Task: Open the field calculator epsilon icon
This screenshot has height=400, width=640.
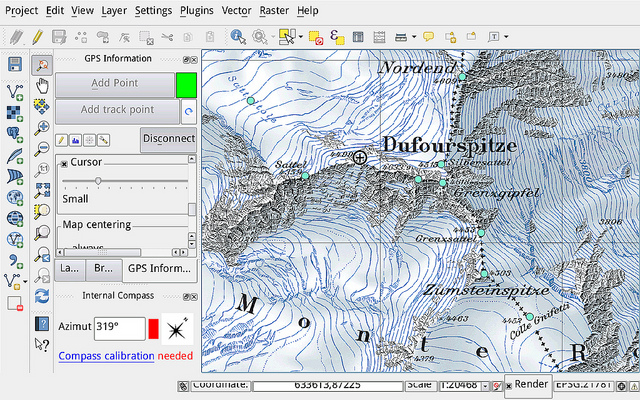Action: (337, 37)
